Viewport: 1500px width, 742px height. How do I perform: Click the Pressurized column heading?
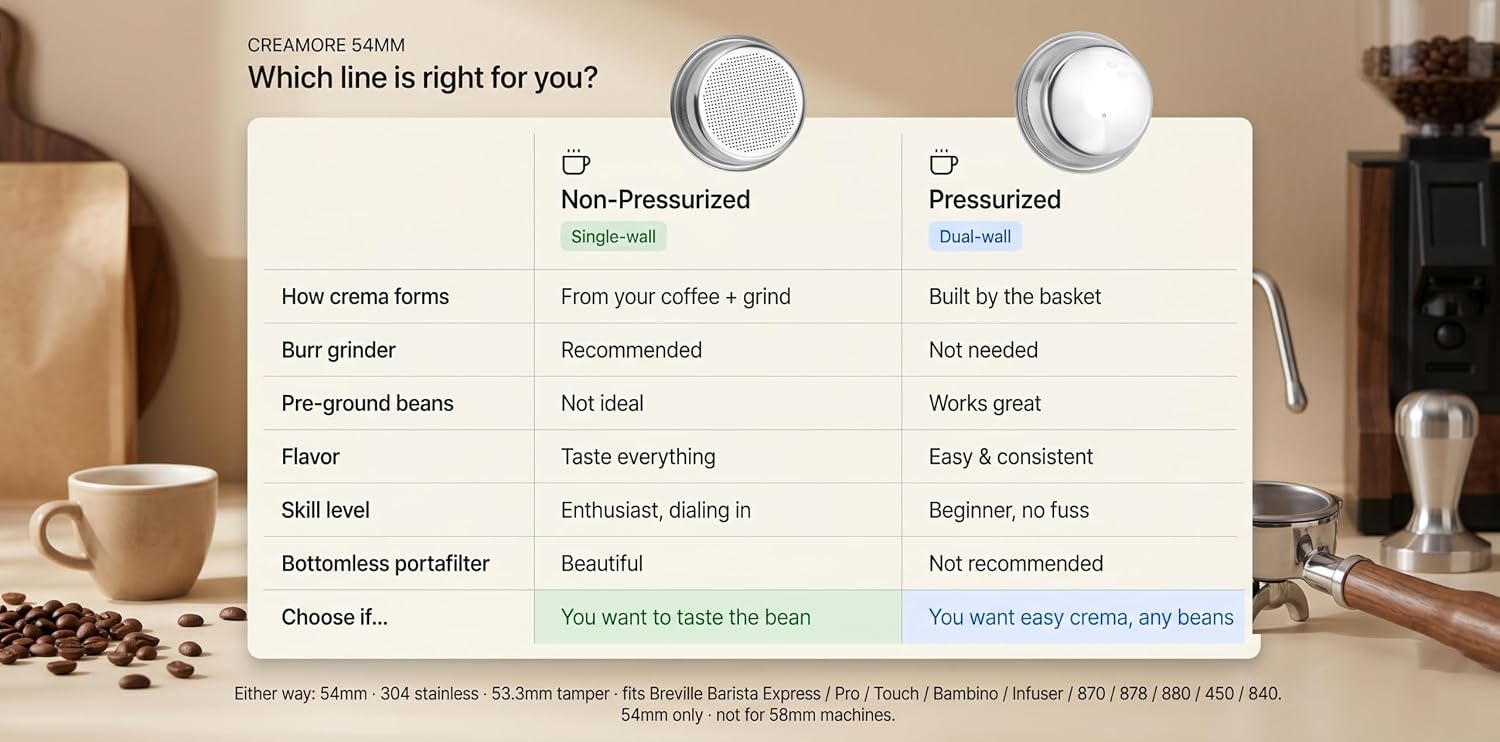click(x=995, y=199)
